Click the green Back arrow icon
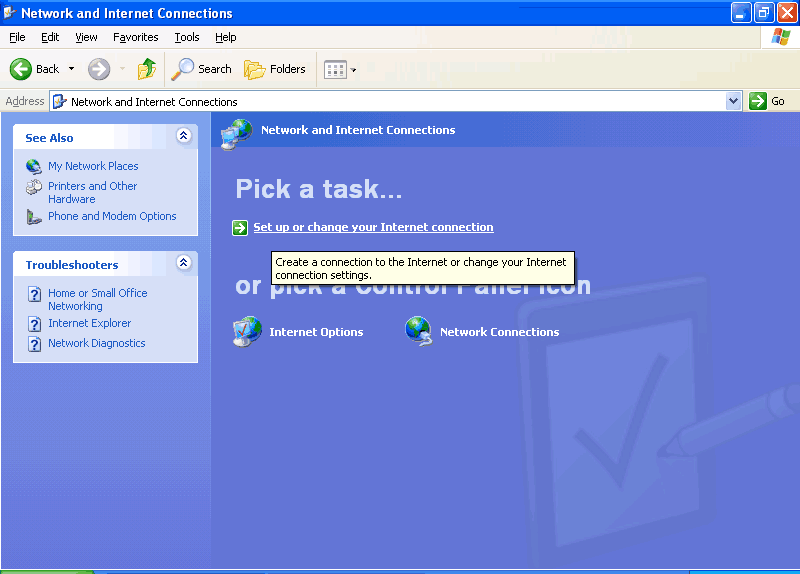The height and width of the screenshot is (574, 800). coord(20,69)
